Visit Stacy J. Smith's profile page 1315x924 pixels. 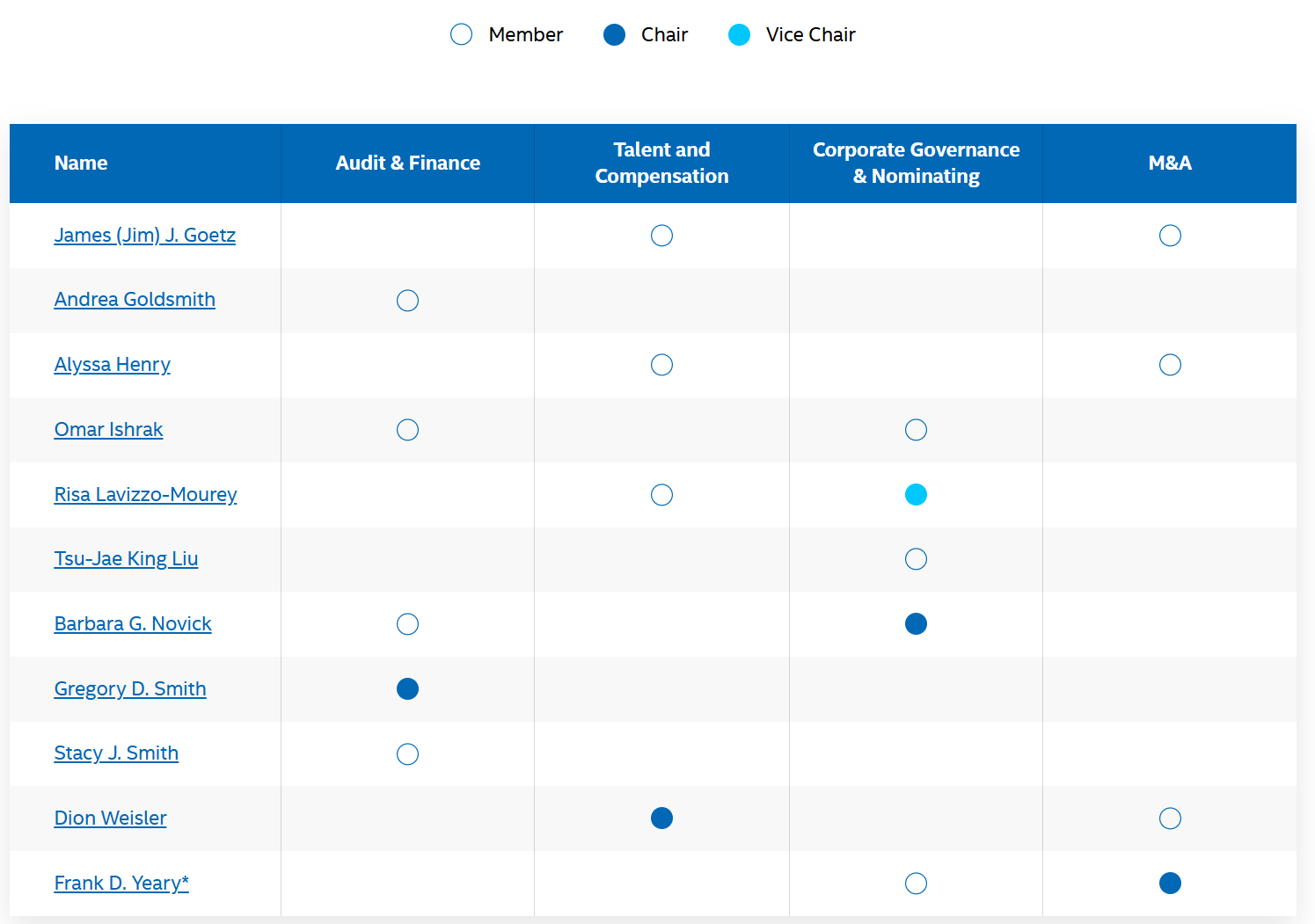point(116,753)
